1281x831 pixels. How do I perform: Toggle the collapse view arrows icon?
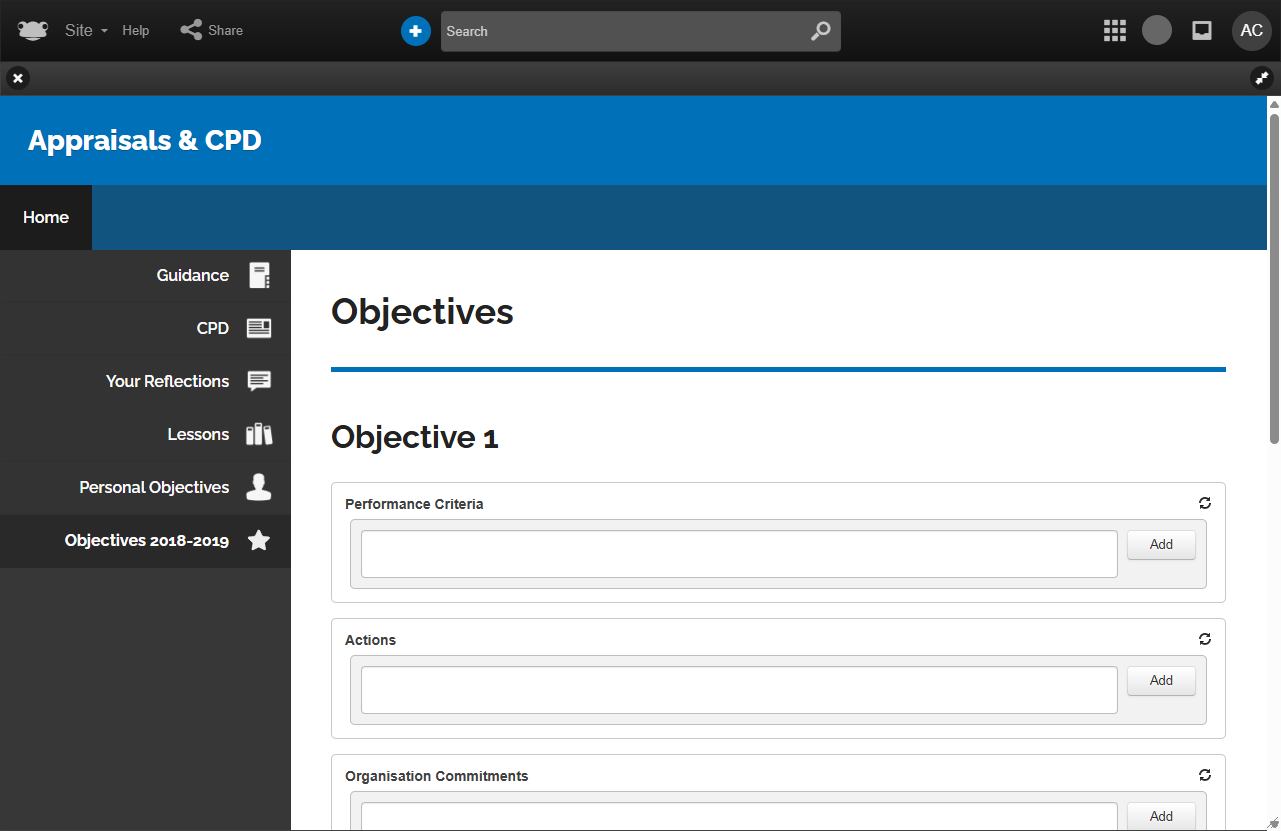pos(1262,78)
